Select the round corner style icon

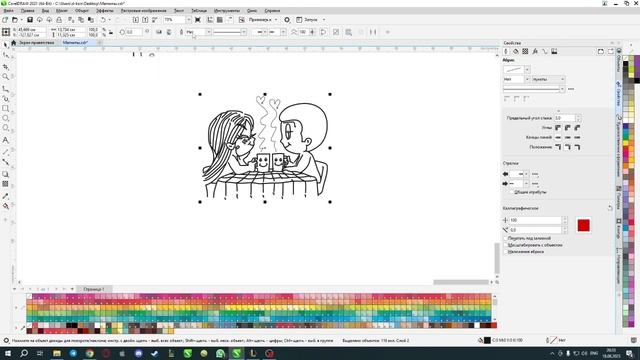568,128
